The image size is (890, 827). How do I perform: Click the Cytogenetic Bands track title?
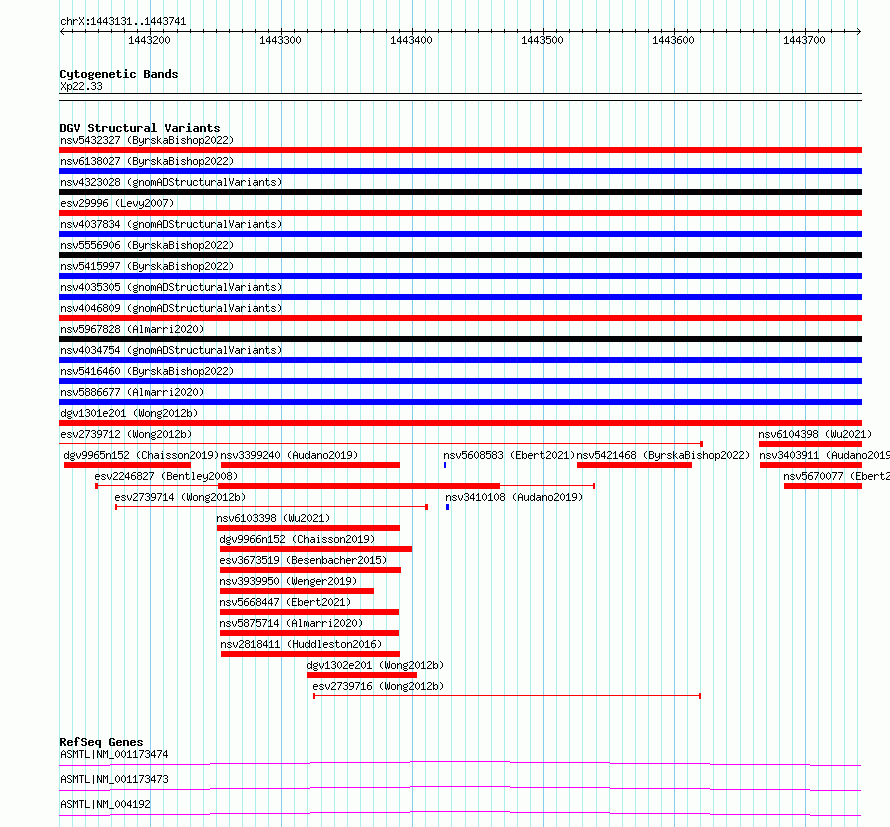pos(119,74)
